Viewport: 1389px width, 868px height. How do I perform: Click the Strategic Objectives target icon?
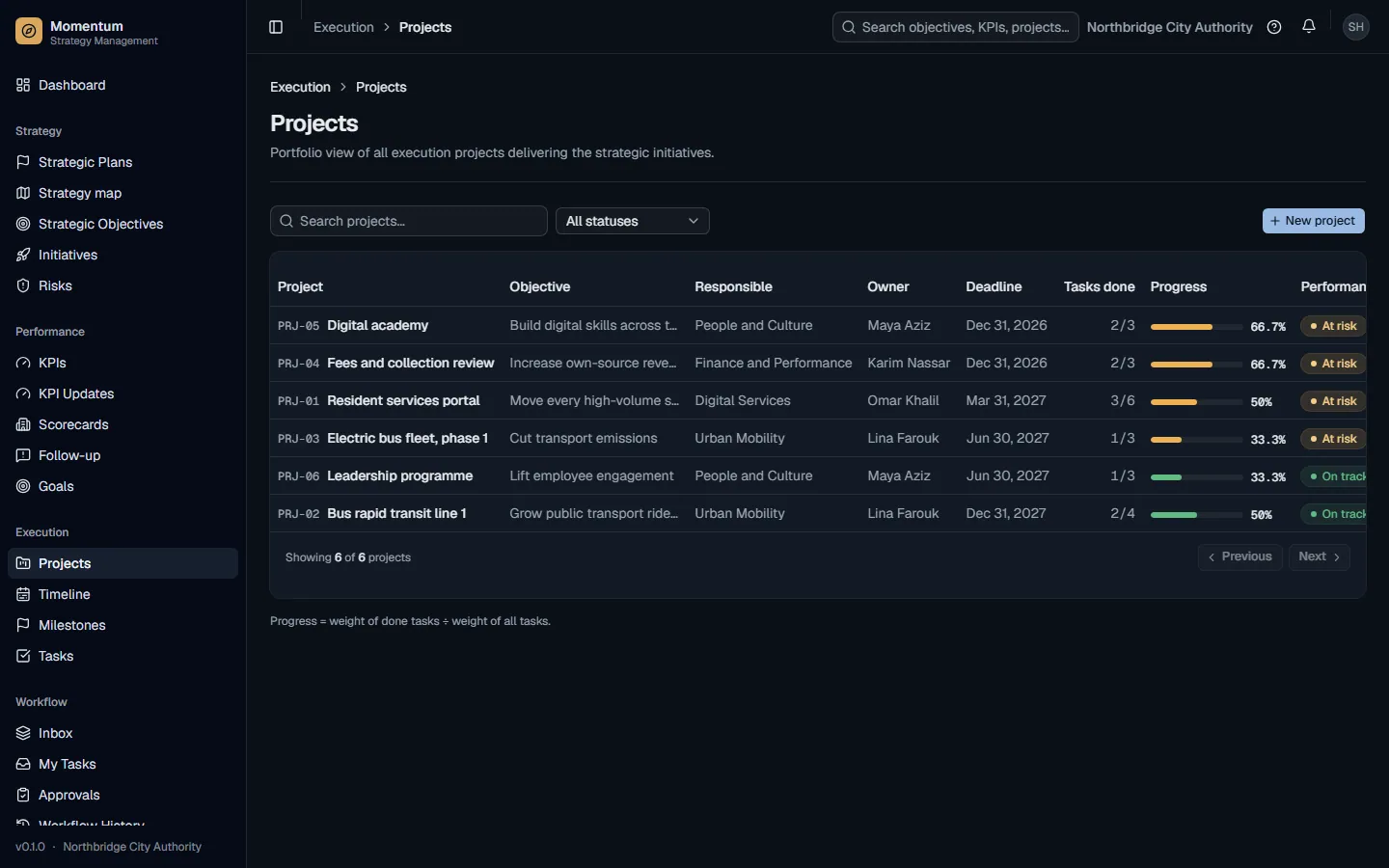(23, 224)
